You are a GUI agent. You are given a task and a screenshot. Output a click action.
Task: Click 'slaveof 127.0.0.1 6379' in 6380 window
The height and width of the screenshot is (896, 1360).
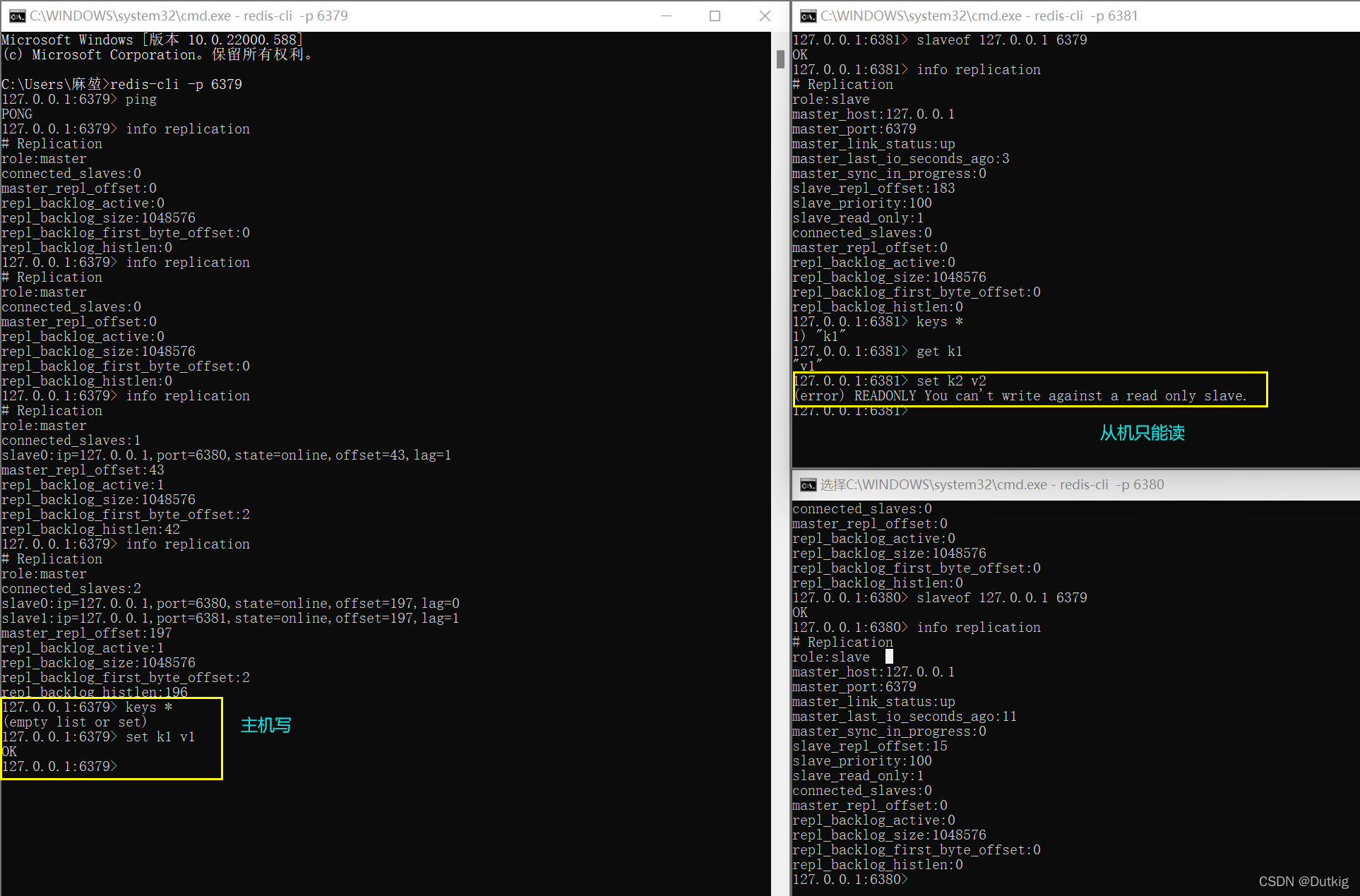[x=1002, y=597]
